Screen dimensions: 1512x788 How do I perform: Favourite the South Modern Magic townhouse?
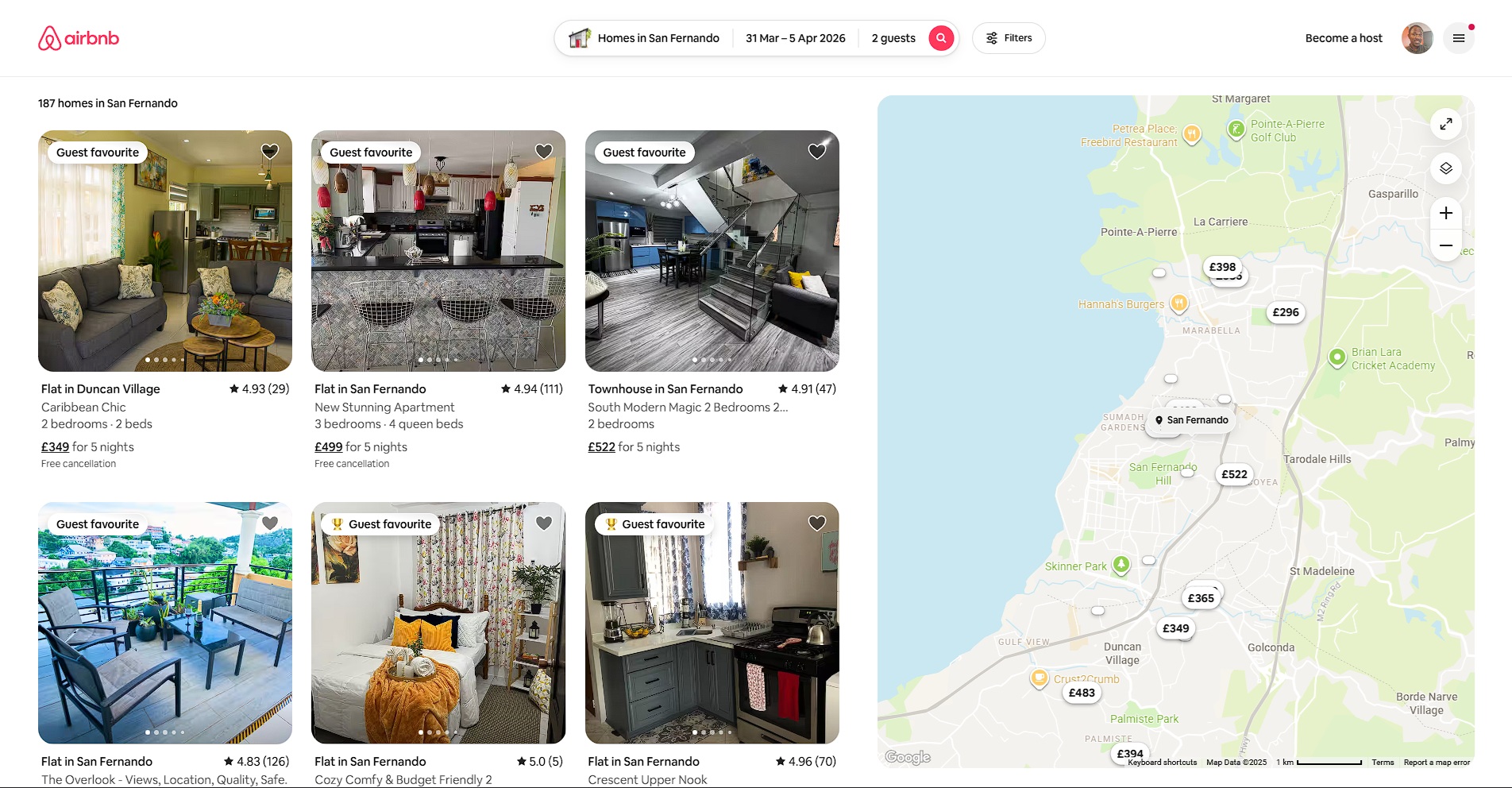tap(817, 151)
